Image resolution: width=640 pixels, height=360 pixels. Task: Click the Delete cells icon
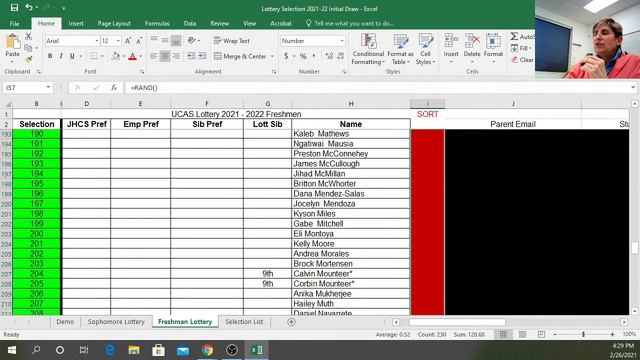472,41
